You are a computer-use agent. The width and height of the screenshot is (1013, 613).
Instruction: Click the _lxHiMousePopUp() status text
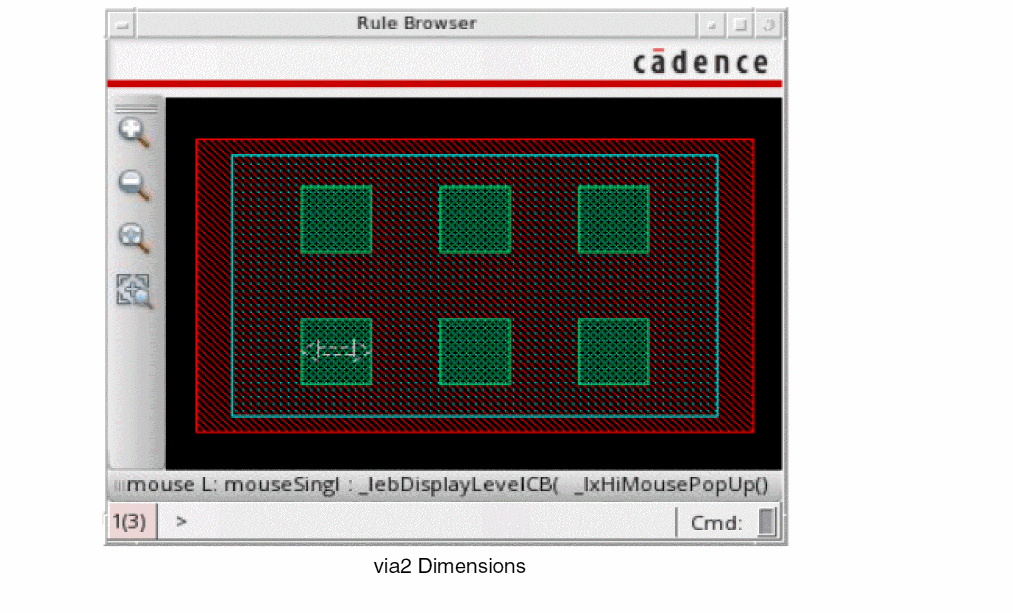pos(671,484)
